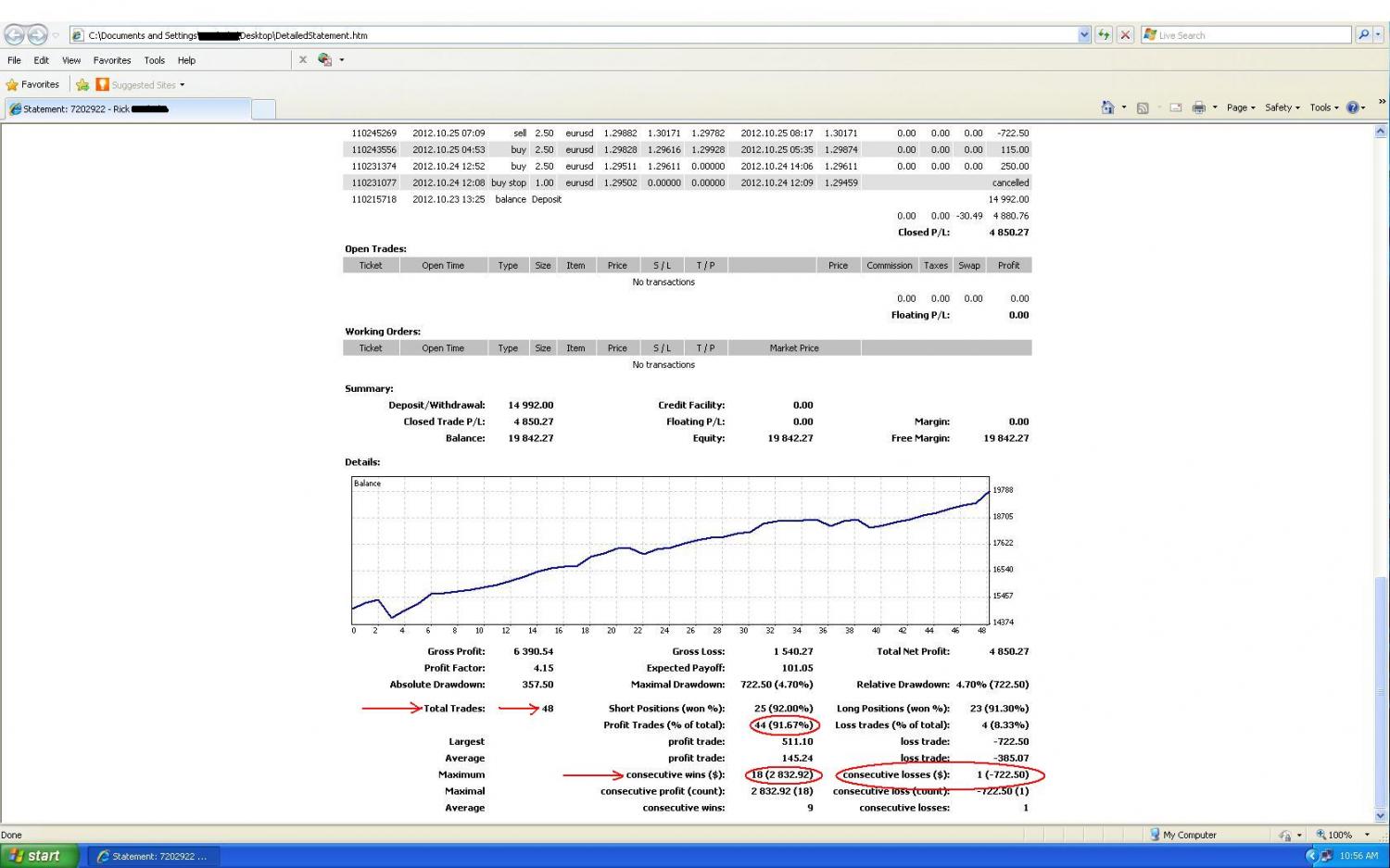Open the Tools menu in menu bar
This screenshot has width=1390, height=868.
pos(155,60)
